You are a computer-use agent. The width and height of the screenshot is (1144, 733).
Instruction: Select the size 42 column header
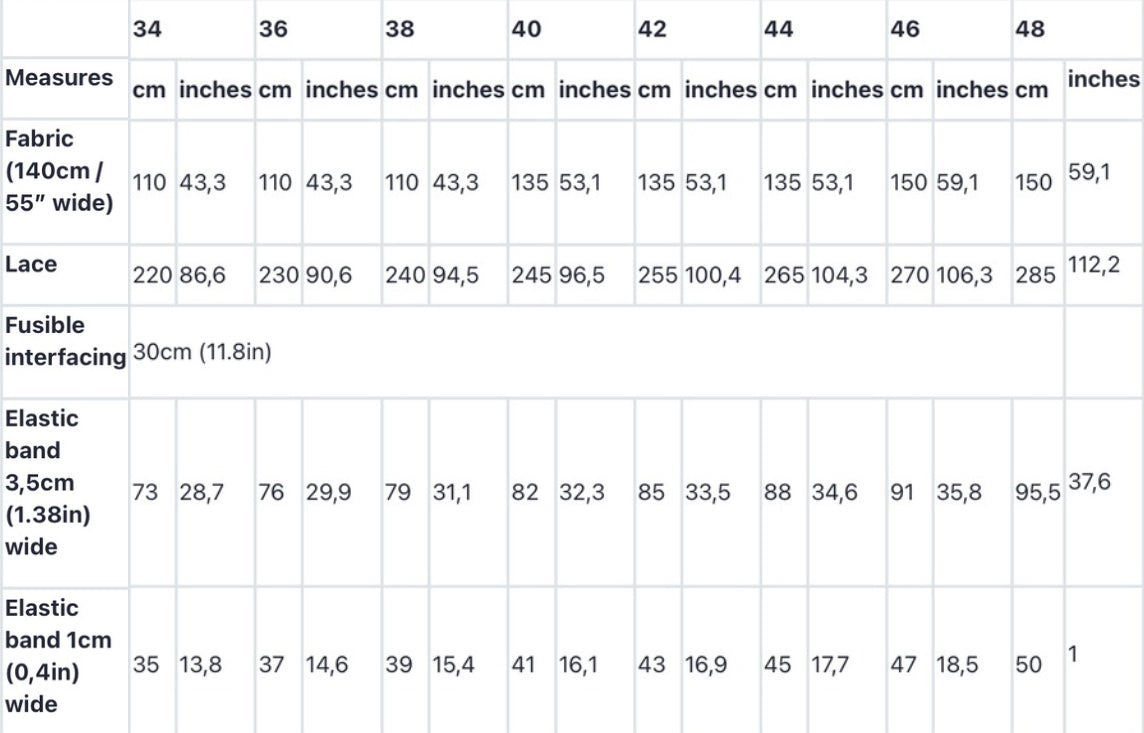pos(652,29)
